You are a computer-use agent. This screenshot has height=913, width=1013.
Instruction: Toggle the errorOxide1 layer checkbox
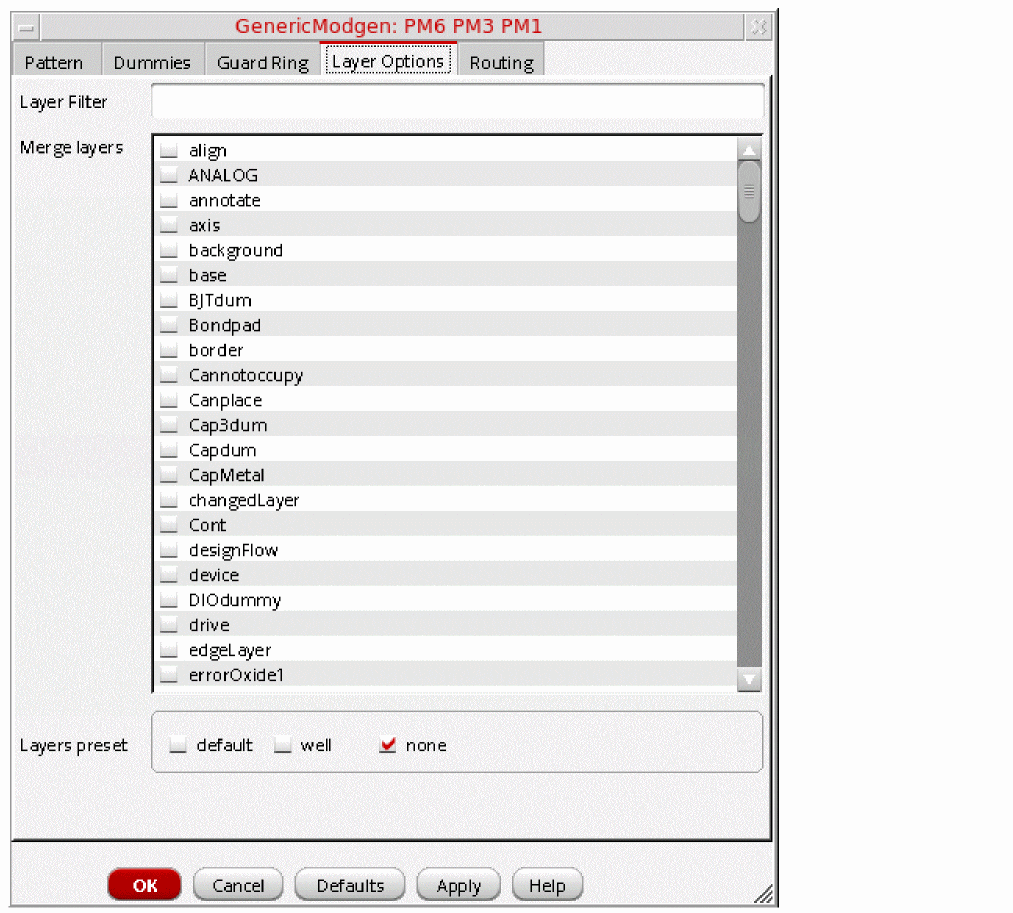point(169,675)
